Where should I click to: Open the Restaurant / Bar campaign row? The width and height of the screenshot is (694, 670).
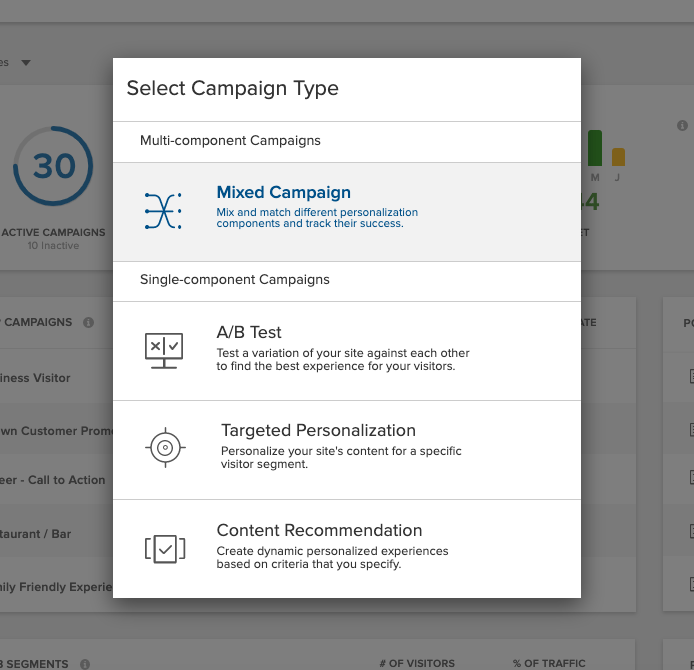57,534
